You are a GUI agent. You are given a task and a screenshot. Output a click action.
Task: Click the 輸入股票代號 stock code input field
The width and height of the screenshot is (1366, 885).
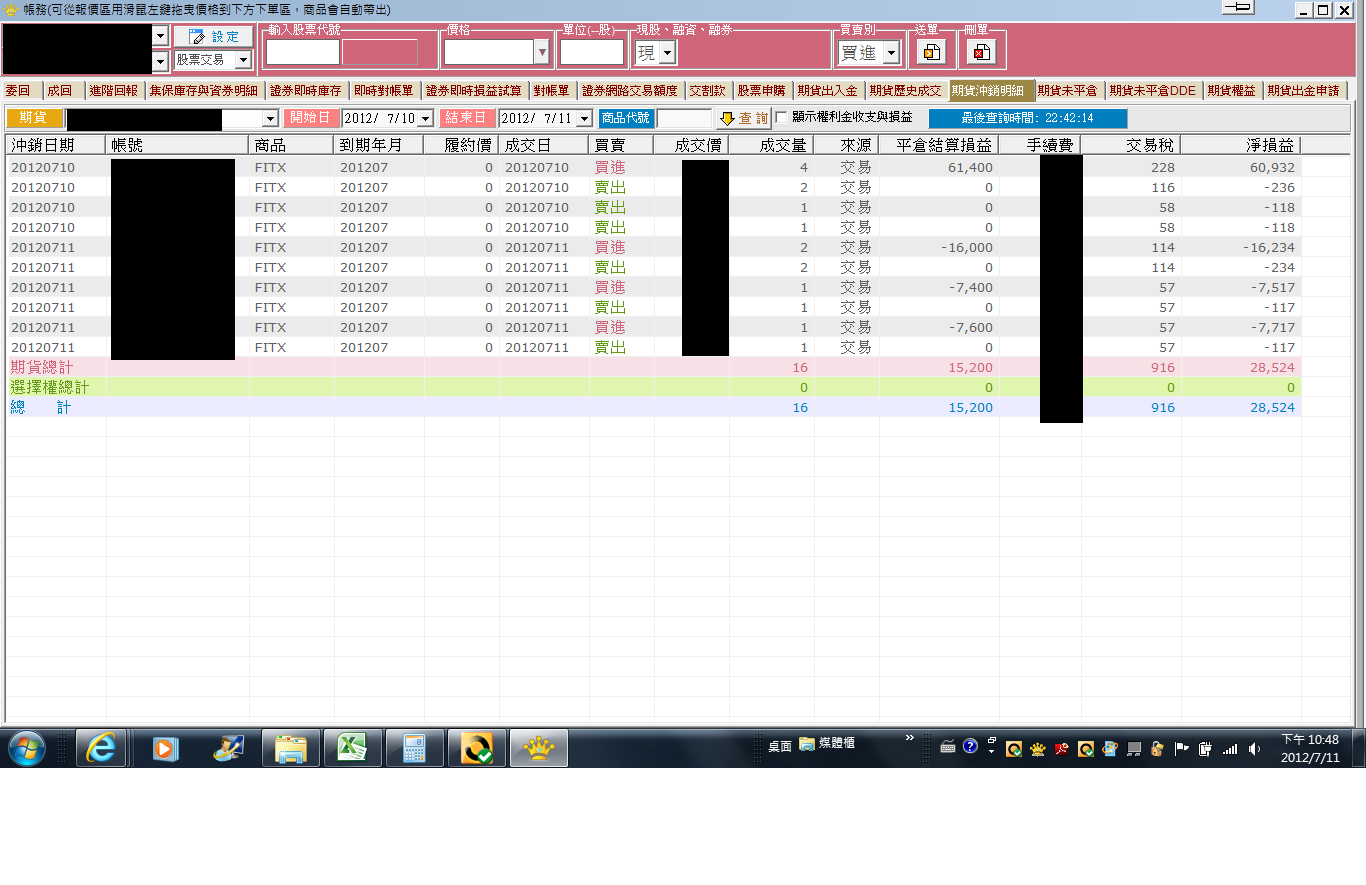[303, 52]
